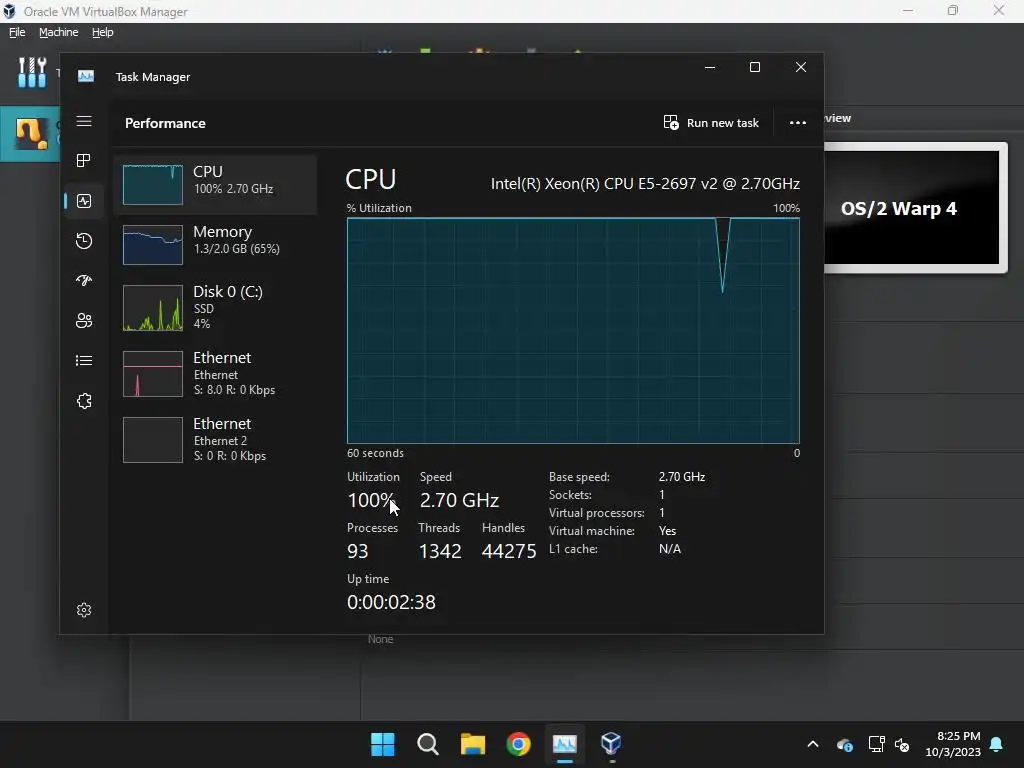
Task: Click Task Manager taskbar icon
Action: click(565, 744)
